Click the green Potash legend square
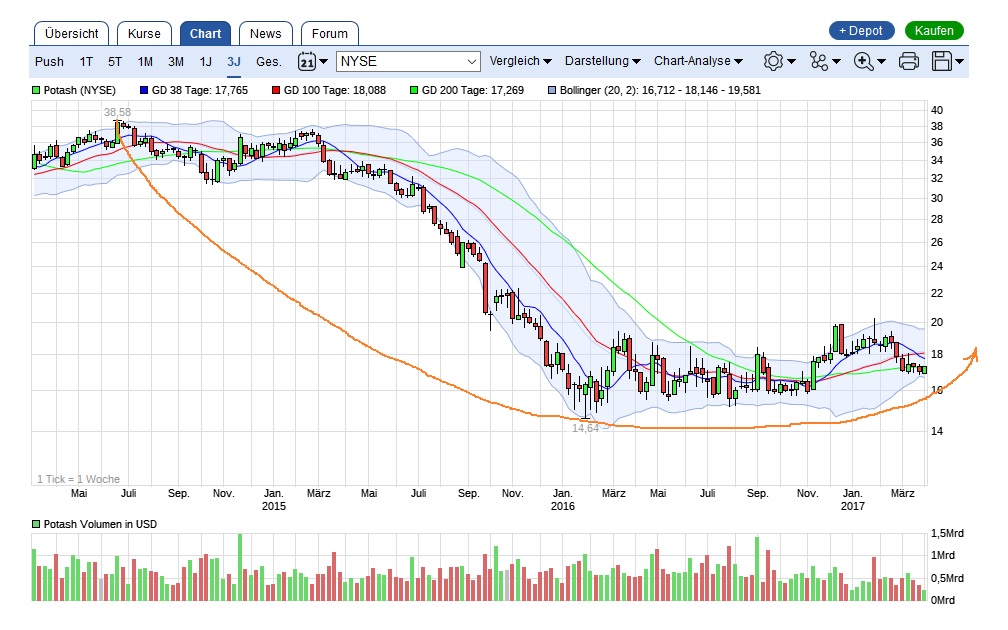1008x630 pixels. 35,90
